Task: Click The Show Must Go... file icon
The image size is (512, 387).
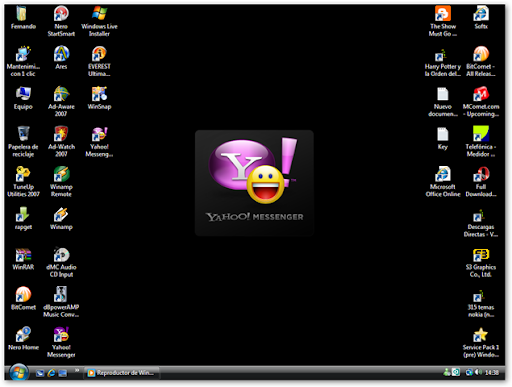Action: pos(443,21)
